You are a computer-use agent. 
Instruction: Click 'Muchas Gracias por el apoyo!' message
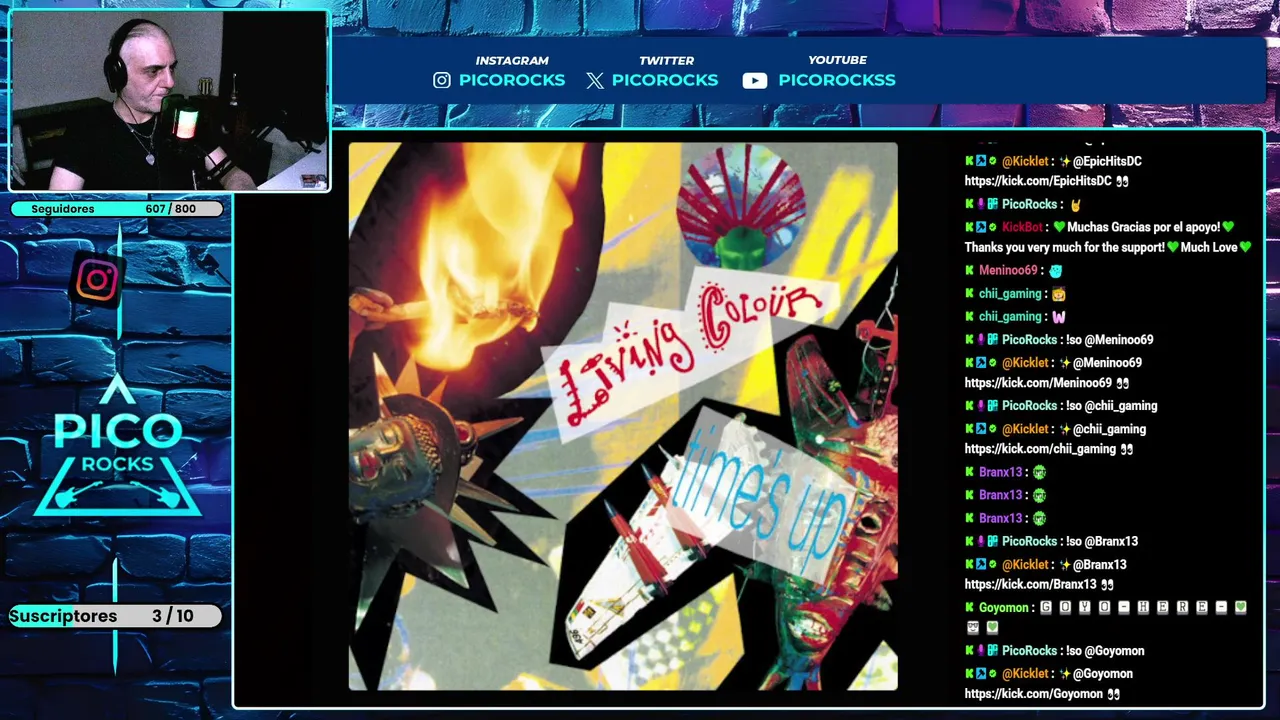pyautogui.click(x=1144, y=227)
